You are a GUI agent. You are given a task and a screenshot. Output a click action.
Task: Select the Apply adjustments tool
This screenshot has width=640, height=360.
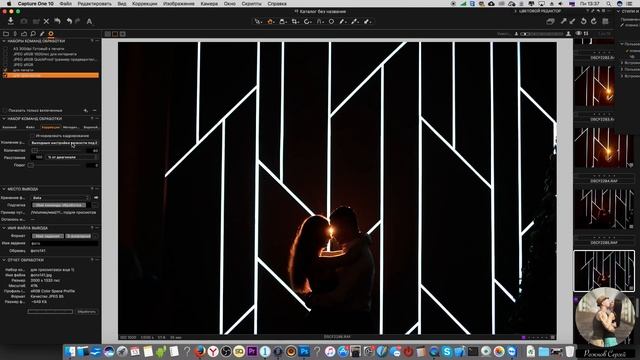click(367, 21)
